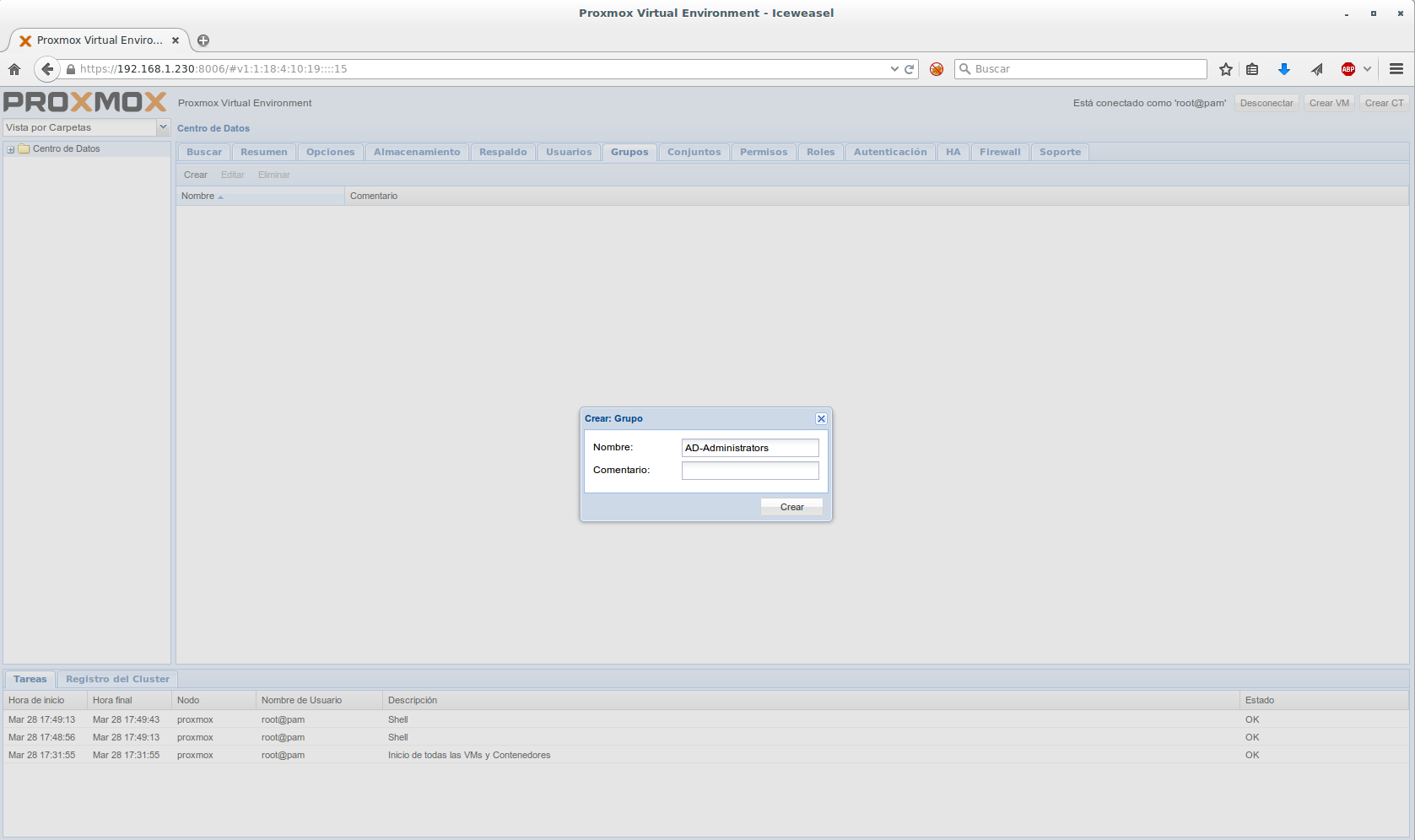Click the Comentario input field
1415x840 pixels.
[x=749, y=471]
